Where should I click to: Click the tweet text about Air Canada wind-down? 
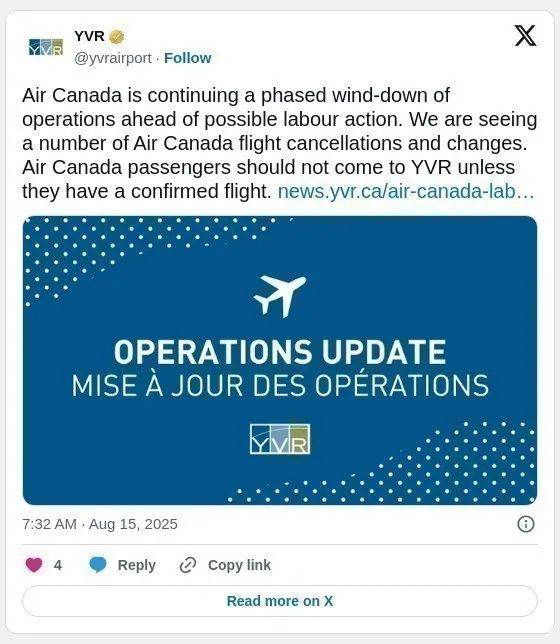[279, 143]
